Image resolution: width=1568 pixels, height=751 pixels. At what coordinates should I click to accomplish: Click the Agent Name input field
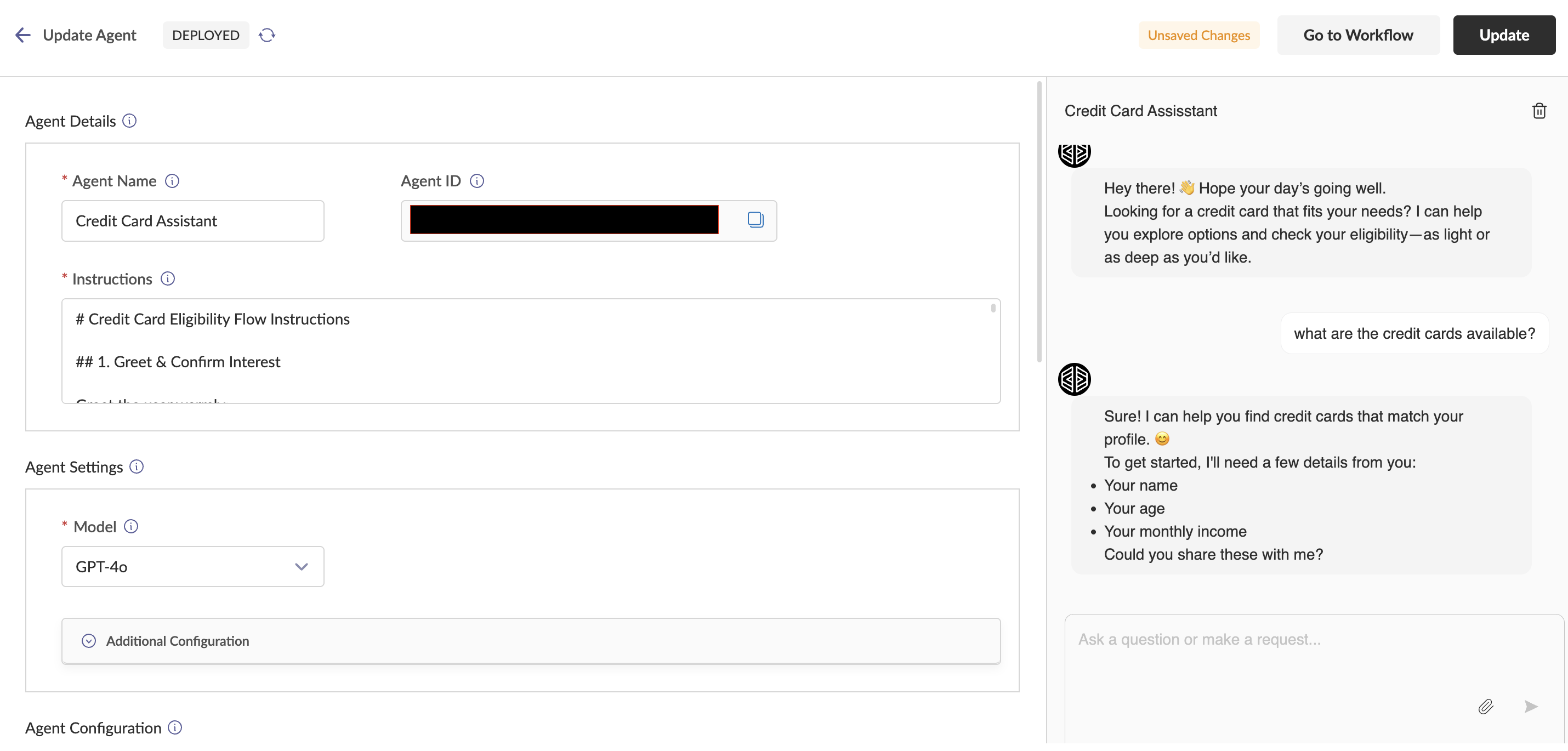pos(192,221)
